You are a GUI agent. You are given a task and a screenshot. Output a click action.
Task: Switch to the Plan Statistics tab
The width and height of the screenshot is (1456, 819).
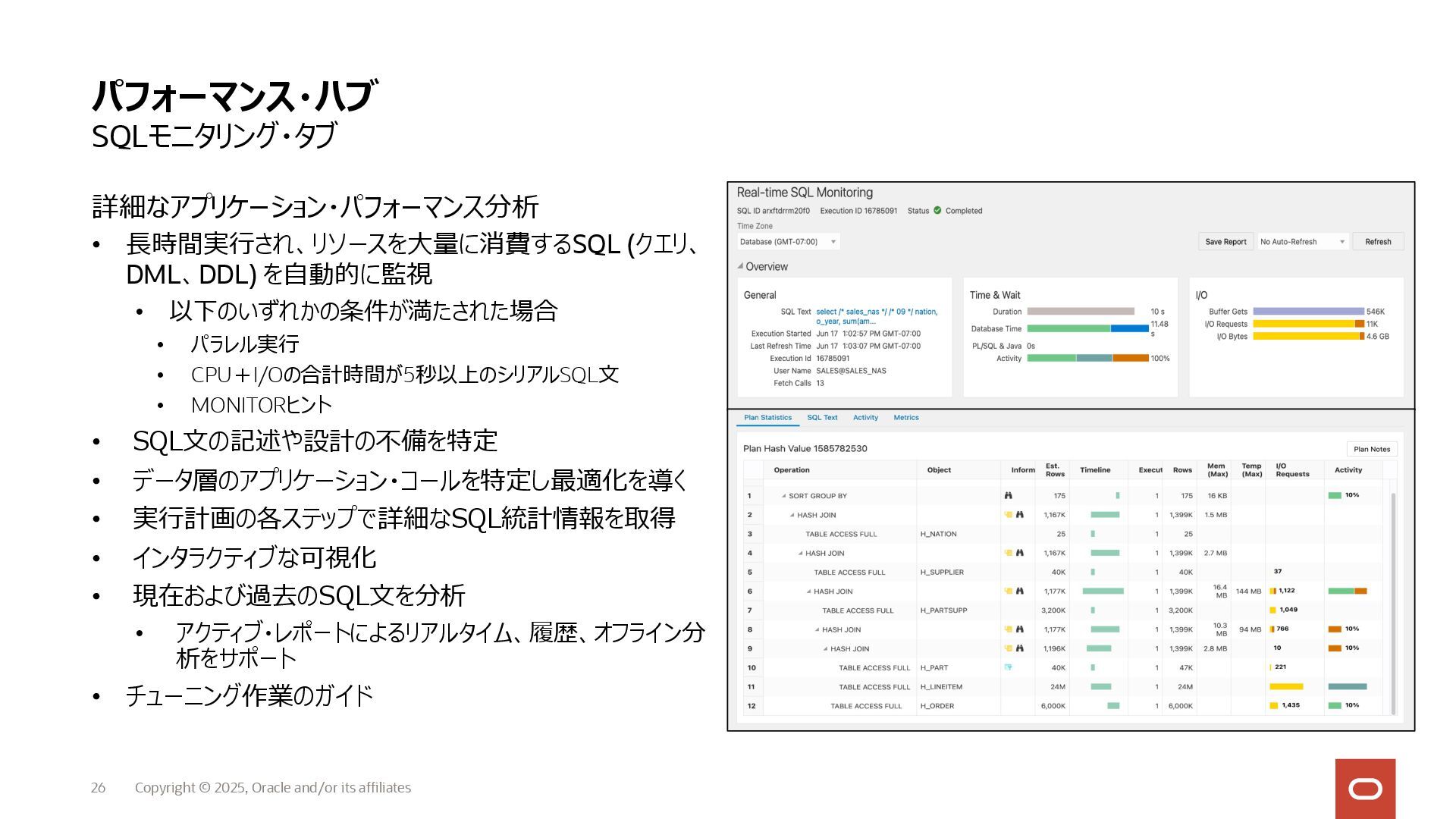point(767,418)
